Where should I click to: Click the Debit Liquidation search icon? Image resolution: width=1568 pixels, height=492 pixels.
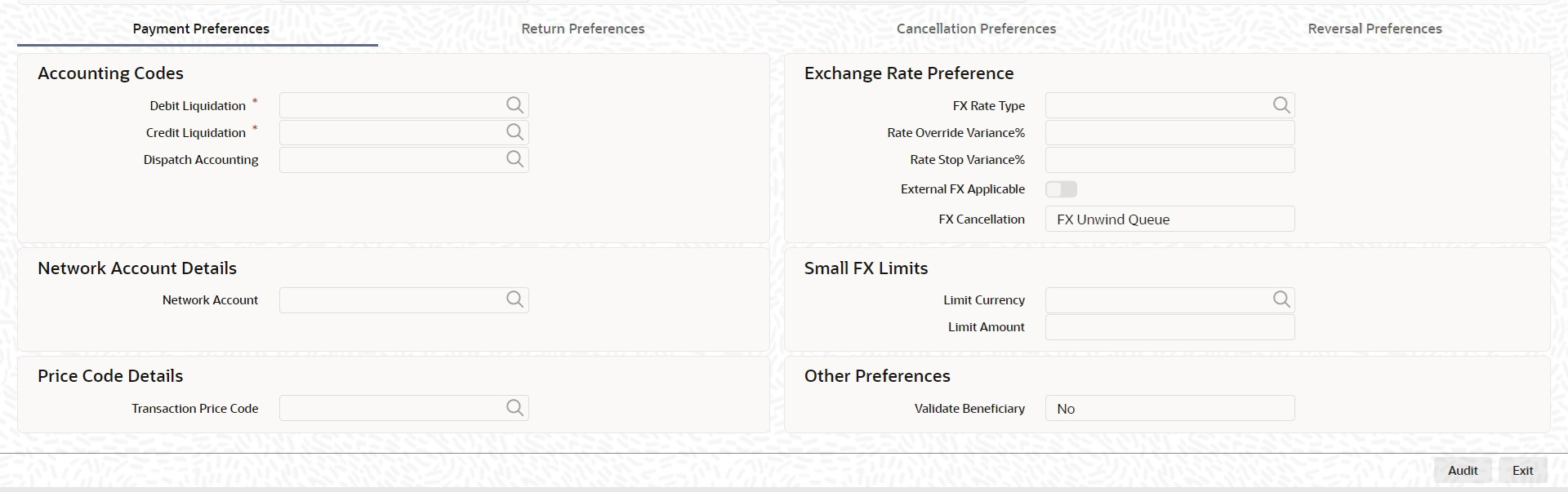click(514, 105)
